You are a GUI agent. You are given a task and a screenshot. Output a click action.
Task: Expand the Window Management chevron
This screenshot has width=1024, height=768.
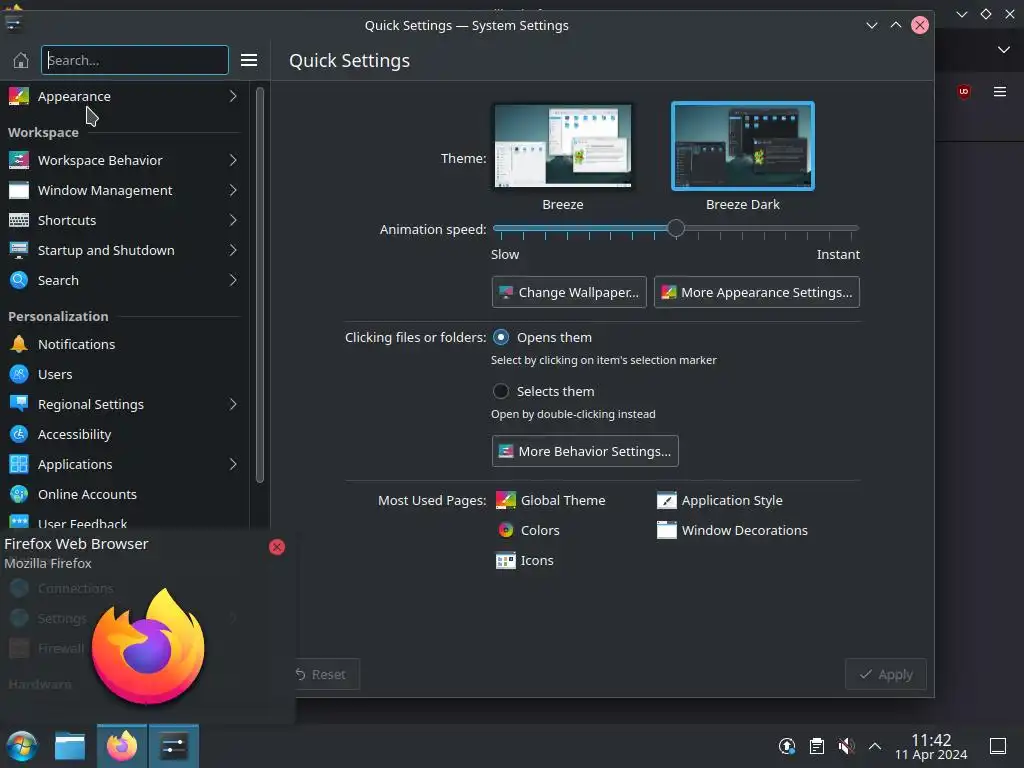[233, 190]
